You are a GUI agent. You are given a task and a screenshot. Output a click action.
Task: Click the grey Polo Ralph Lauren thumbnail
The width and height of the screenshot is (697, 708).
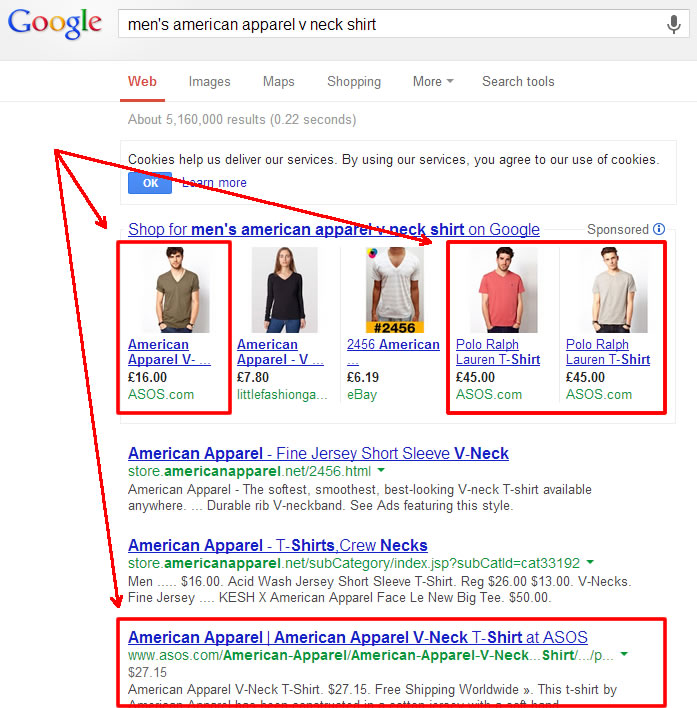pyautogui.click(x=614, y=289)
